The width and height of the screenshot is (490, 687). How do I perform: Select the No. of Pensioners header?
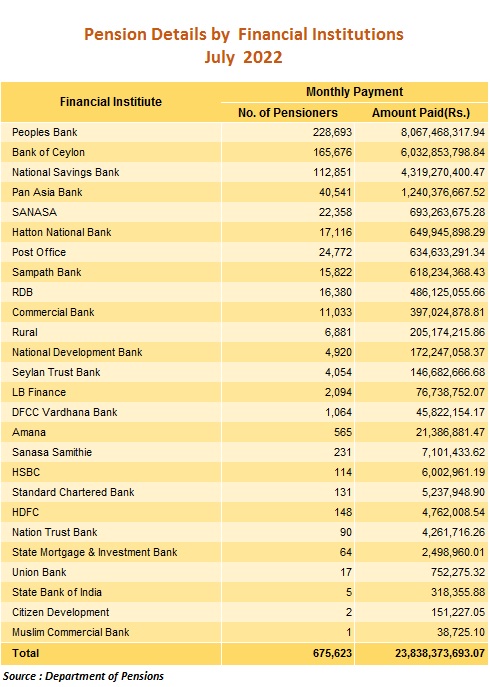tap(288, 113)
